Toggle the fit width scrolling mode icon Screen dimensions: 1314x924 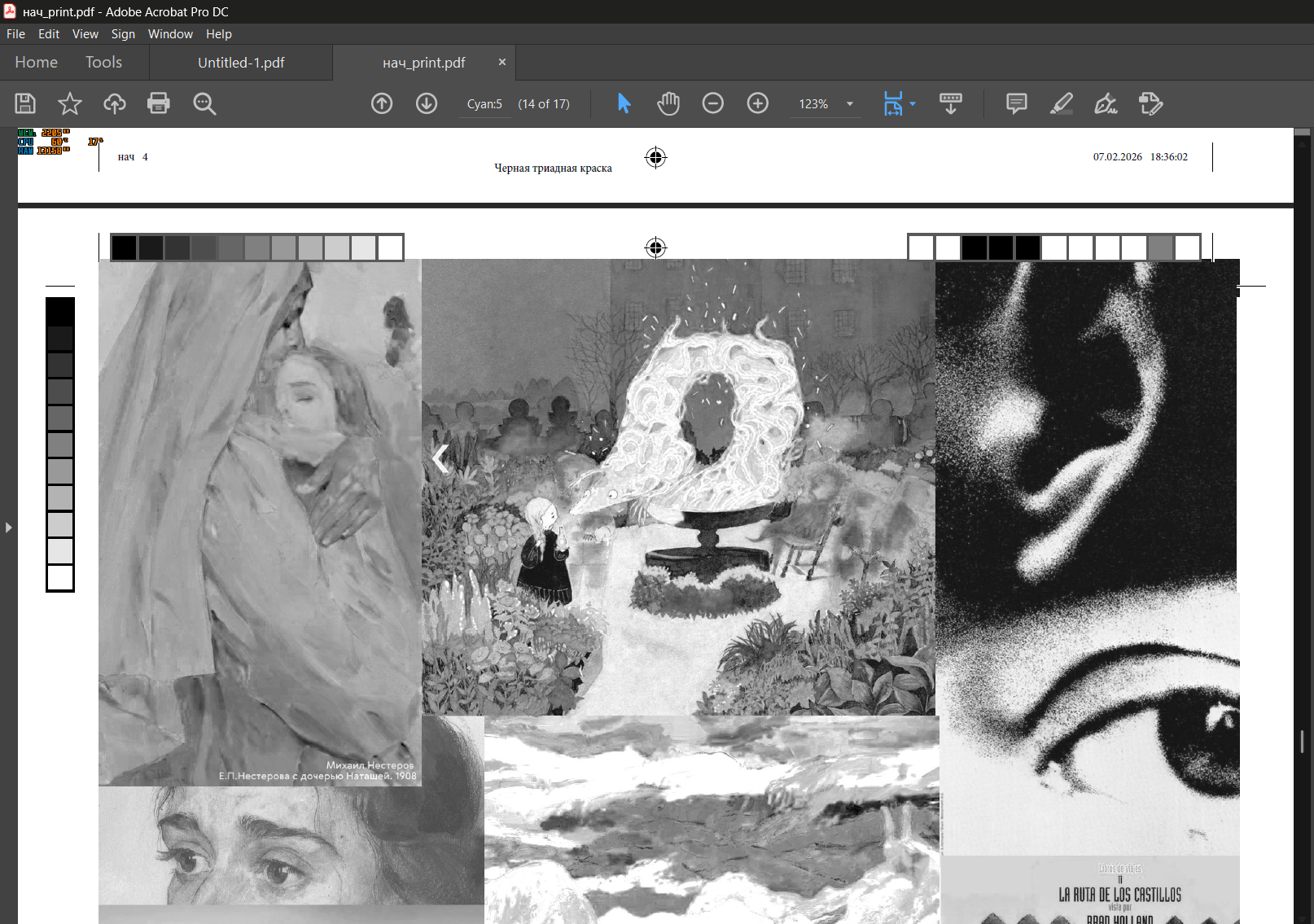[893, 103]
